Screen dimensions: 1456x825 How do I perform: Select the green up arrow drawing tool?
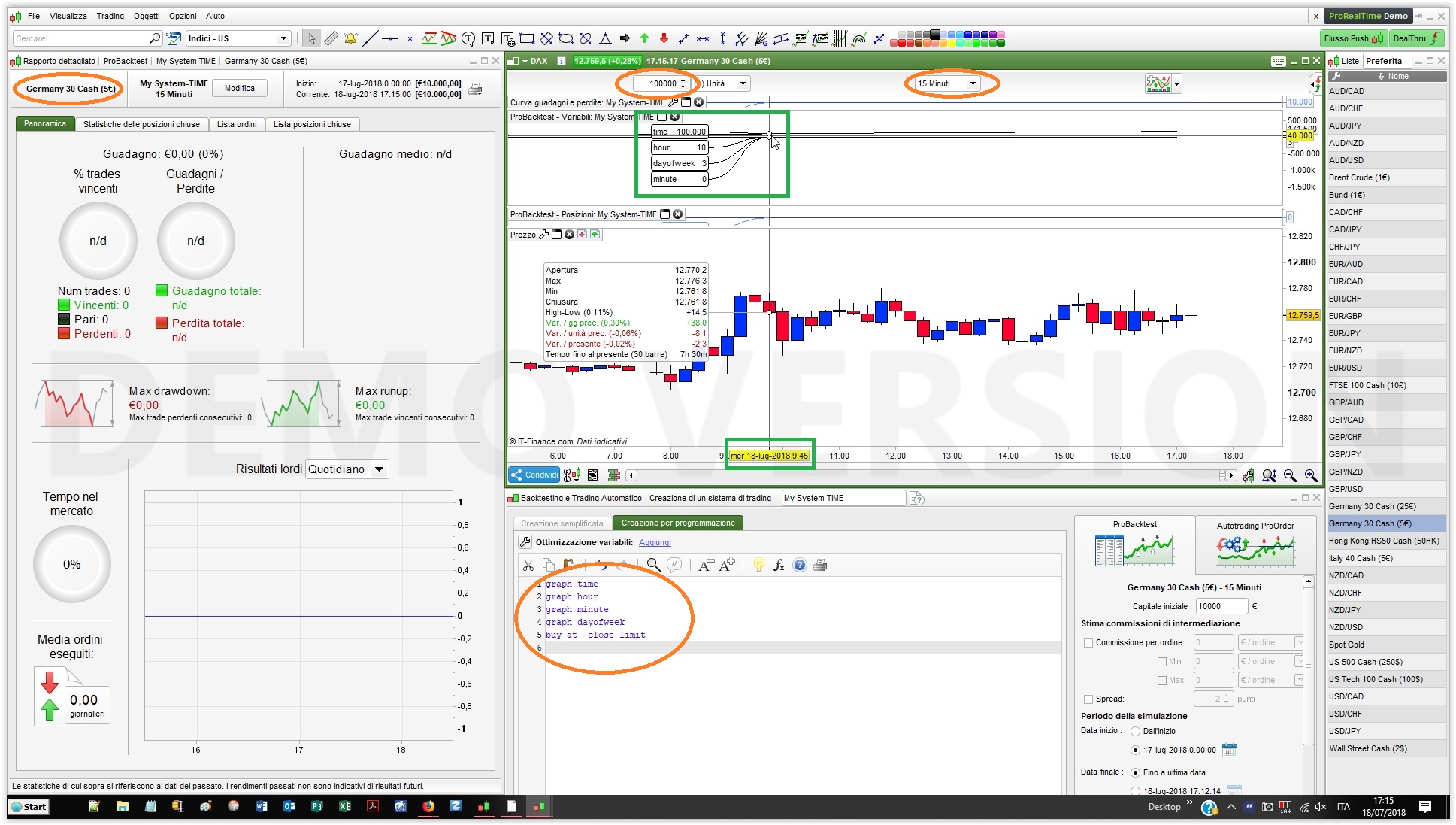coord(644,38)
